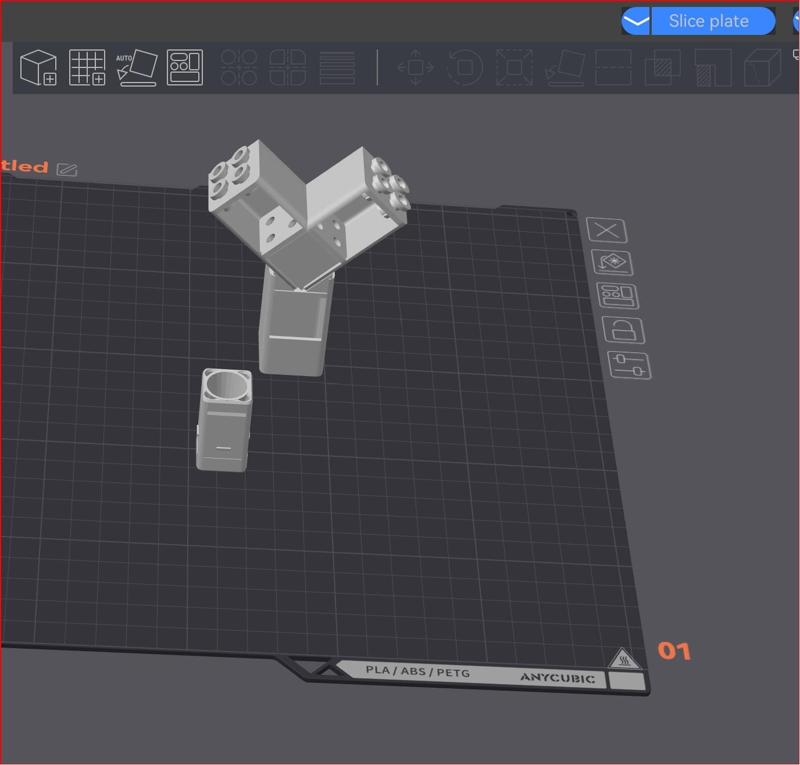Choose the Lay on face tool

click(564, 67)
